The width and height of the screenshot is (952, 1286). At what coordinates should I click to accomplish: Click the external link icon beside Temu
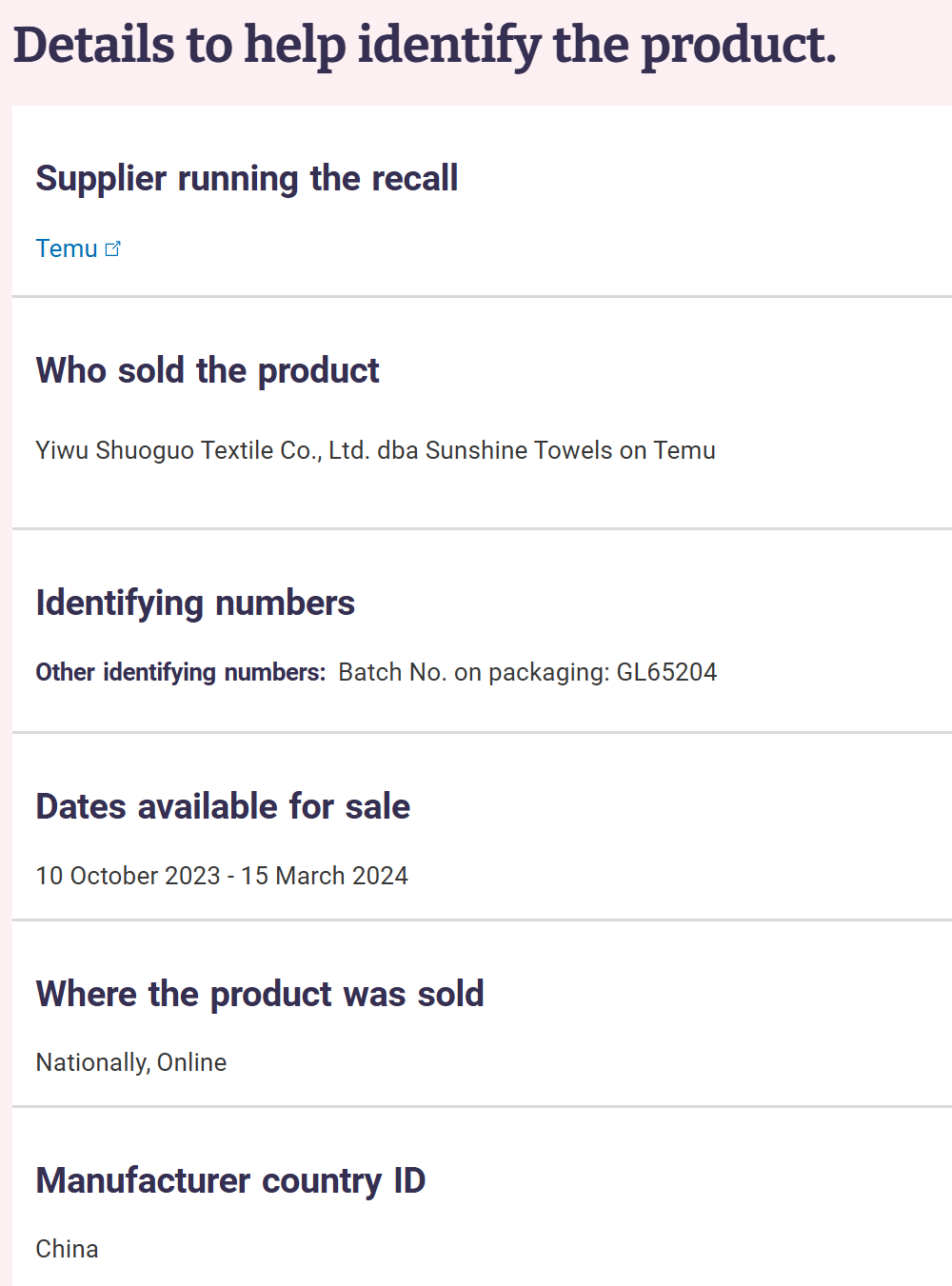113,248
